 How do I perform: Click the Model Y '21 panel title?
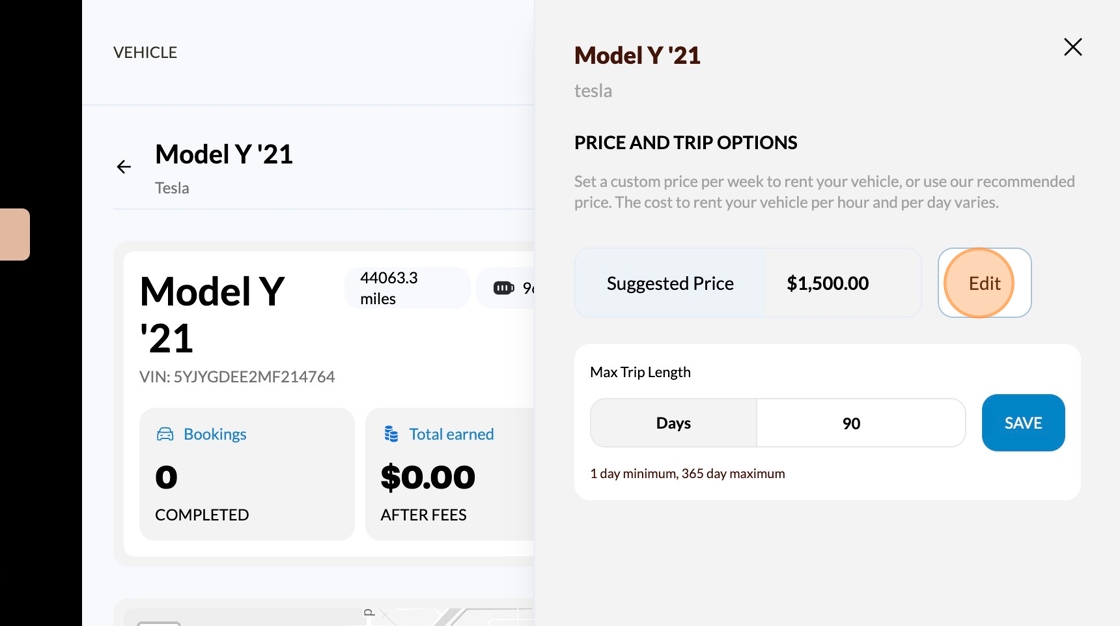click(637, 56)
